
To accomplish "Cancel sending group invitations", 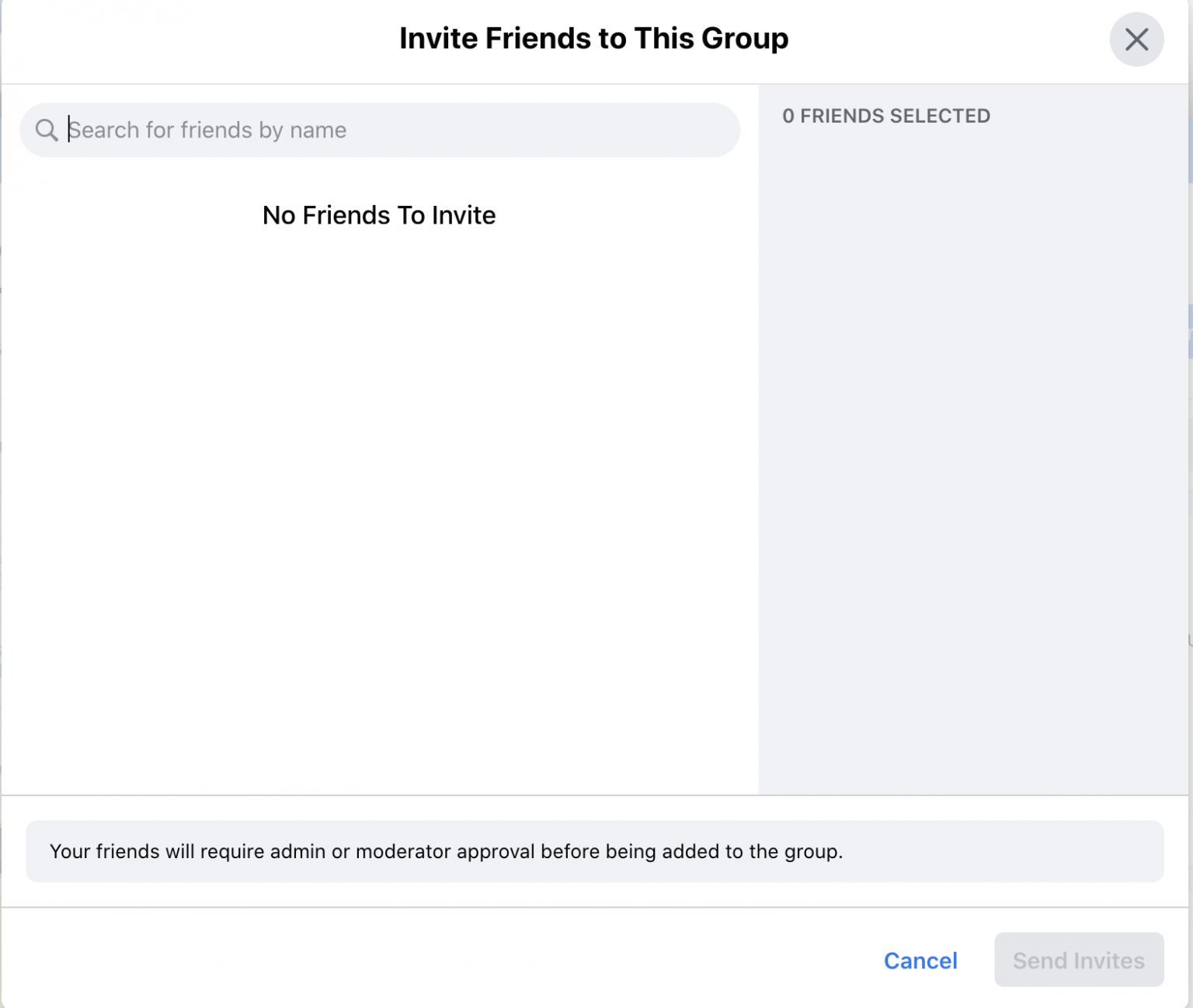I will (920, 961).
